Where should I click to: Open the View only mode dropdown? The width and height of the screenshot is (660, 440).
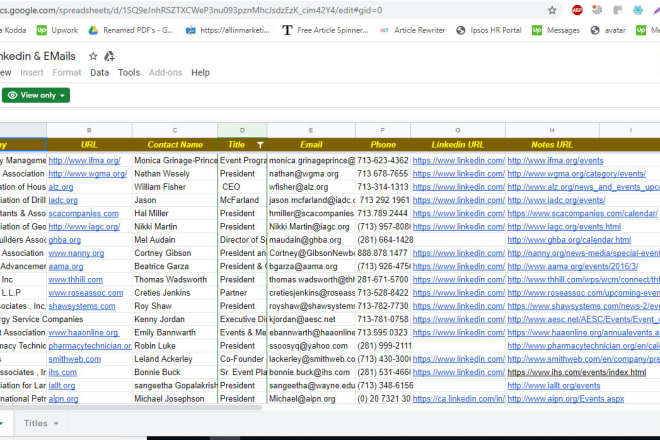[36, 95]
